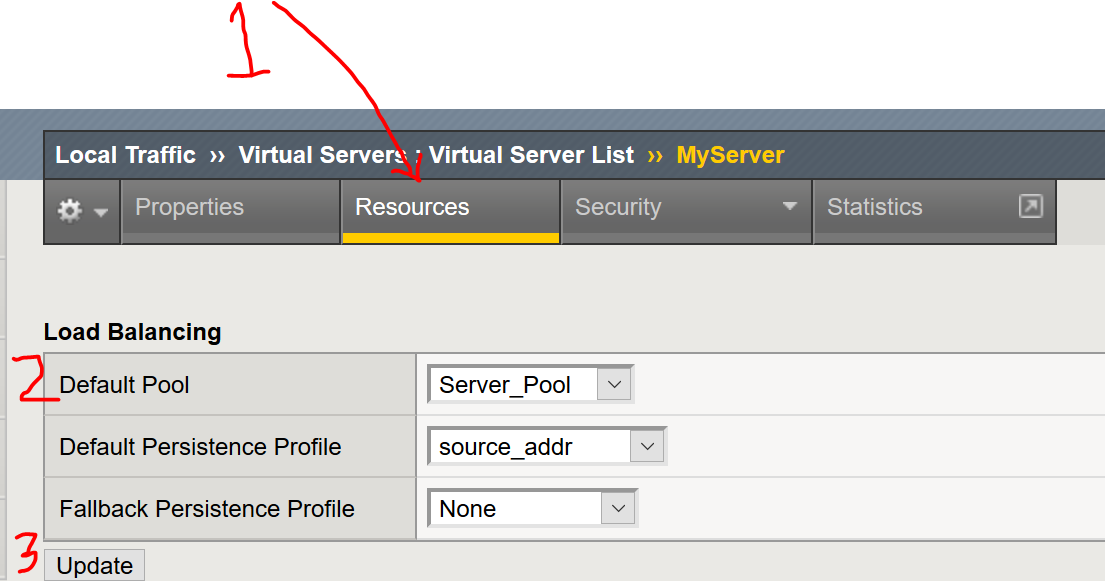
Task: Open the arrow next to the gear icon
Action: point(101,212)
